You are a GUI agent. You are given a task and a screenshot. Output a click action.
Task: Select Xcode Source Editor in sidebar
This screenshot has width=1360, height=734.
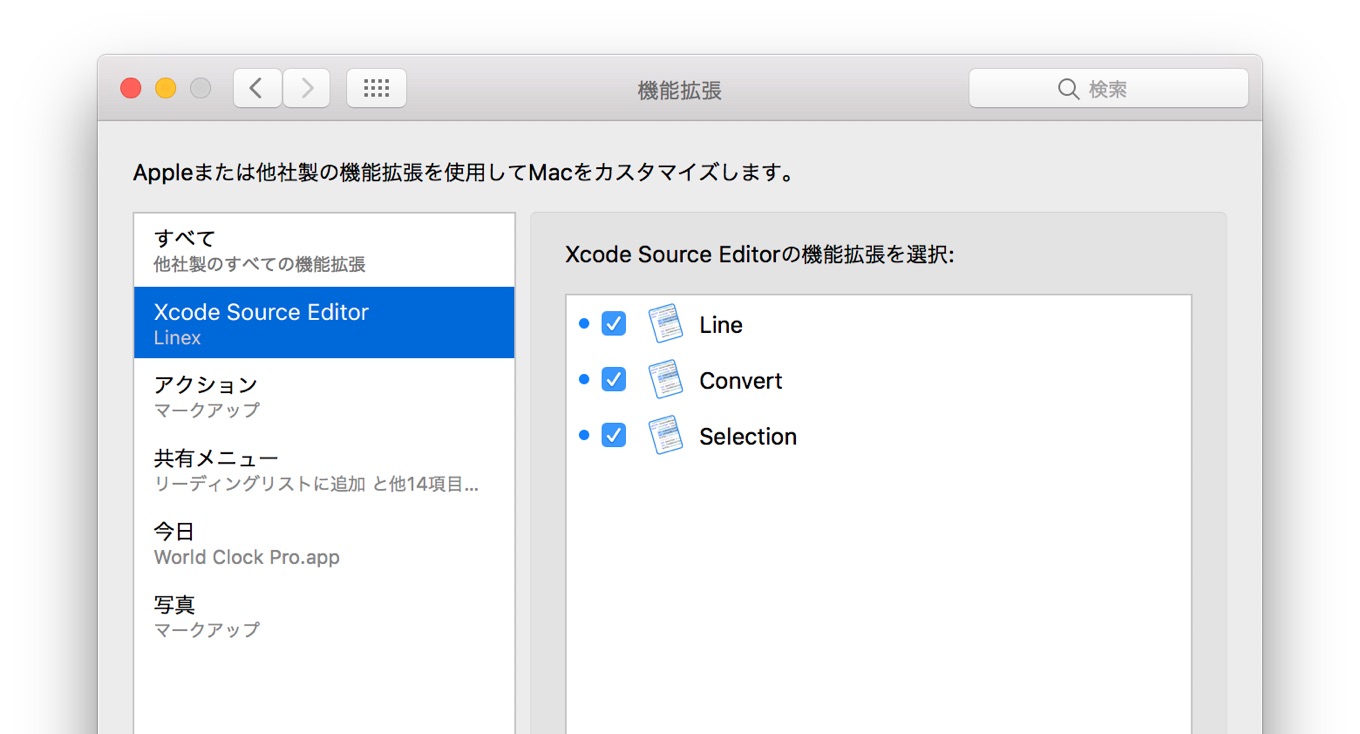point(324,323)
